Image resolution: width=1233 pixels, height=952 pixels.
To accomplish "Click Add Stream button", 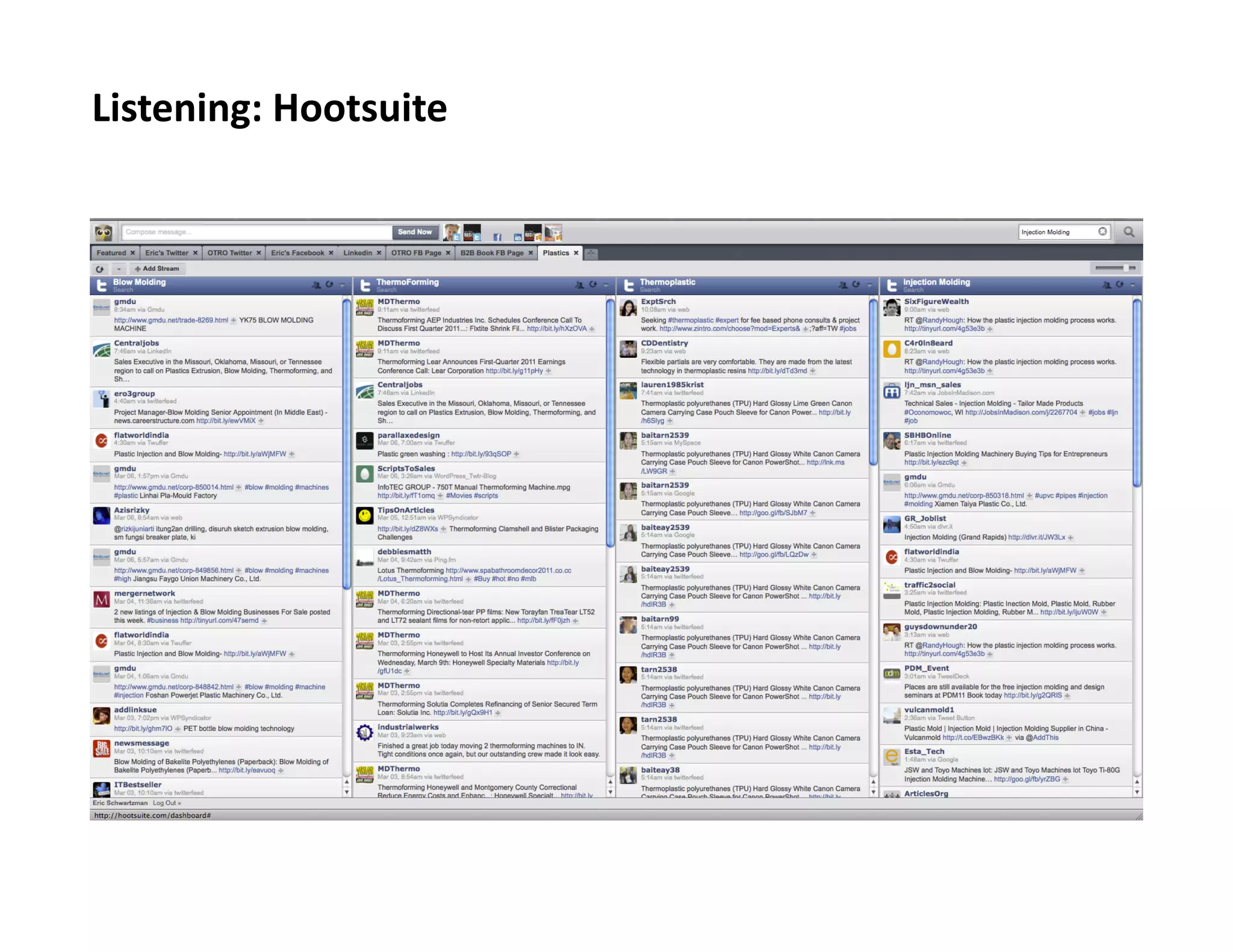I will (x=157, y=269).
